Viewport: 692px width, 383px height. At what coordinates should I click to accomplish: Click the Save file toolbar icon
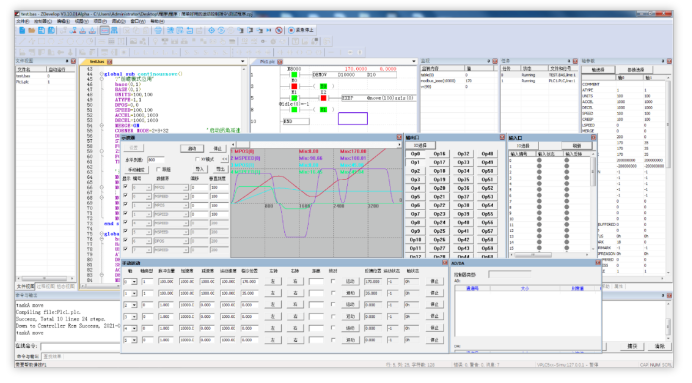(x=41, y=30)
